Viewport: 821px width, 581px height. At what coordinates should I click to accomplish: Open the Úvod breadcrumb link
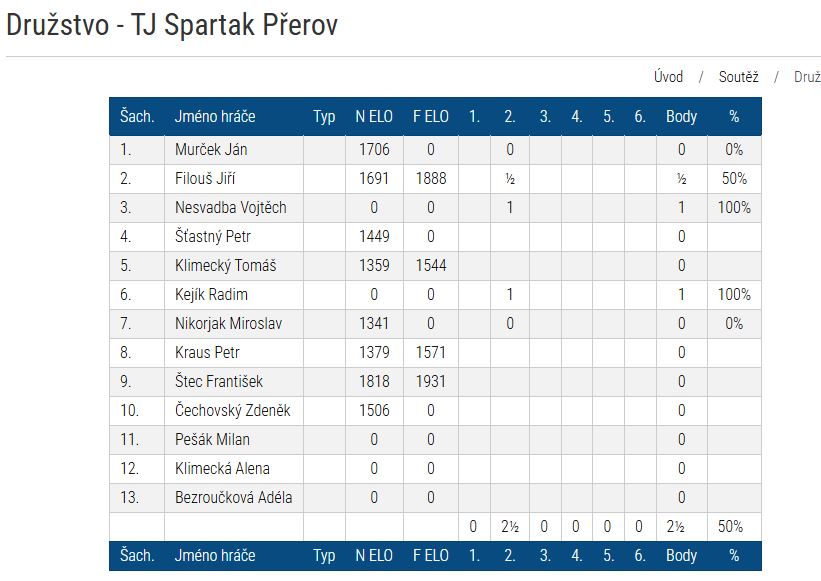(x=668, y=77)
